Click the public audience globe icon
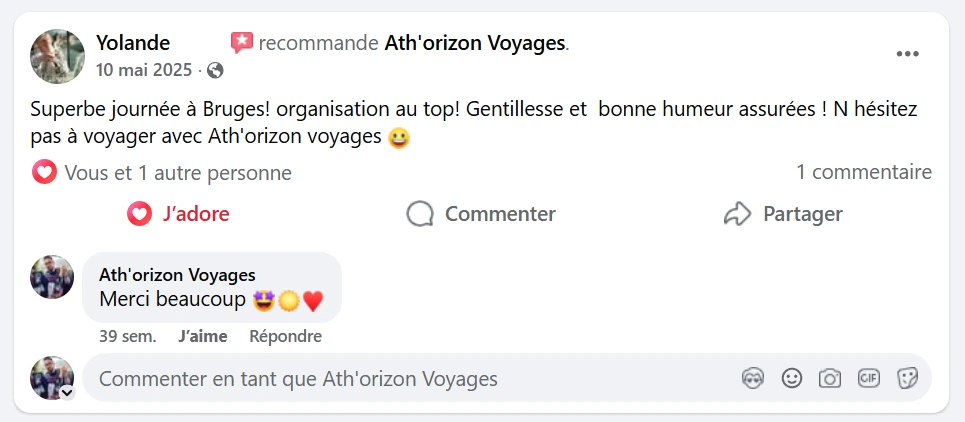This screenshot has height=422, width=965. click(215, 70)
